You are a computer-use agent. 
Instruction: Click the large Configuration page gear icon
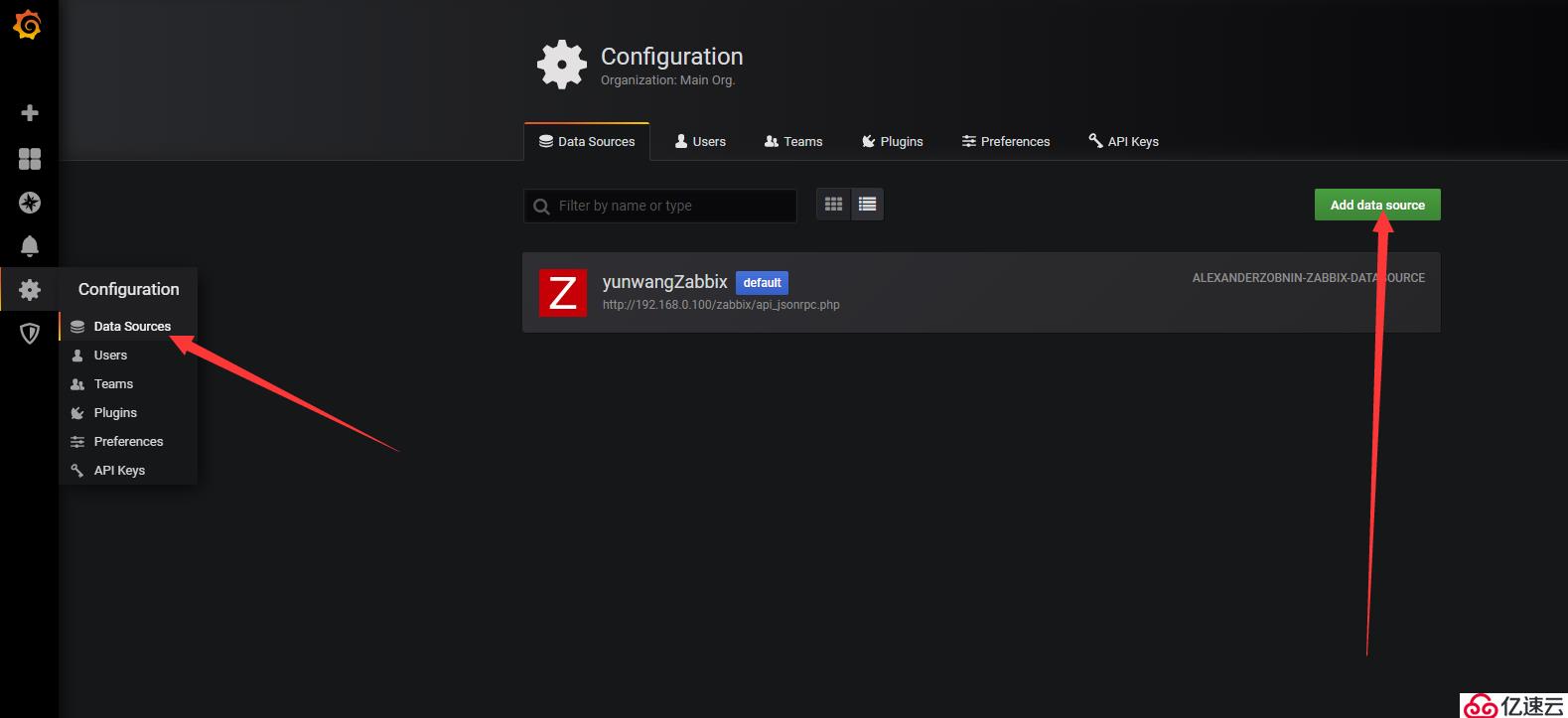click(562, 65)
